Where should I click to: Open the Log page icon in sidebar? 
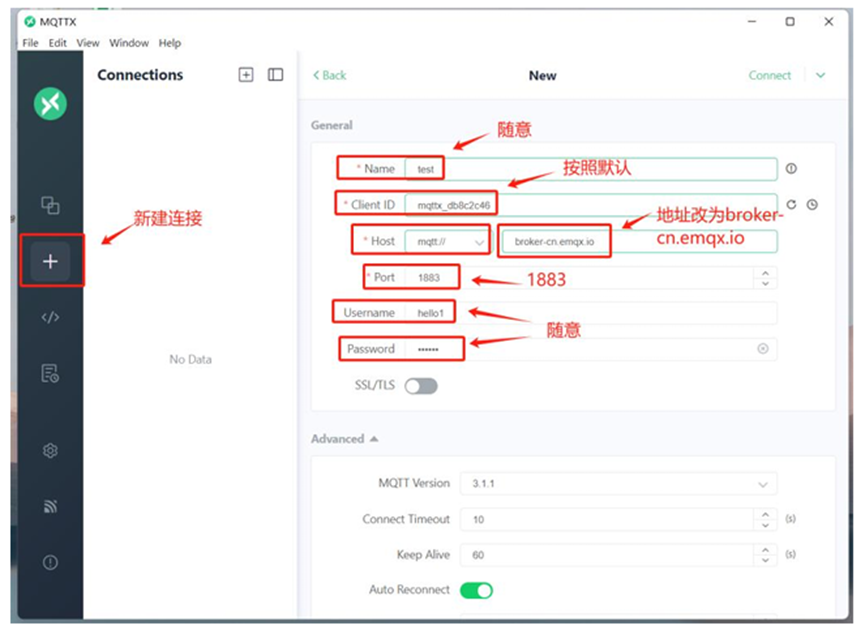(50, 373)
